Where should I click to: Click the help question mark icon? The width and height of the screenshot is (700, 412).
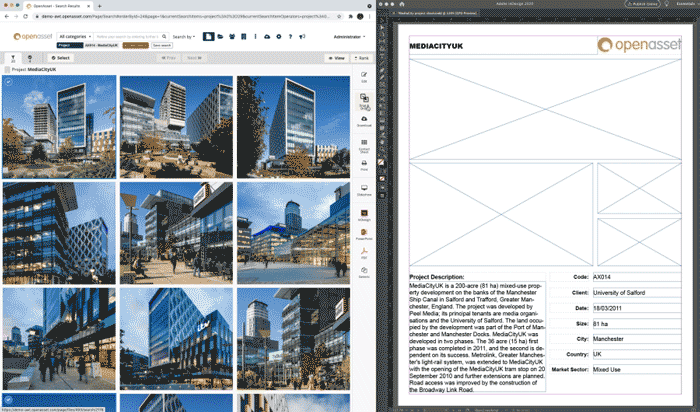290,37
